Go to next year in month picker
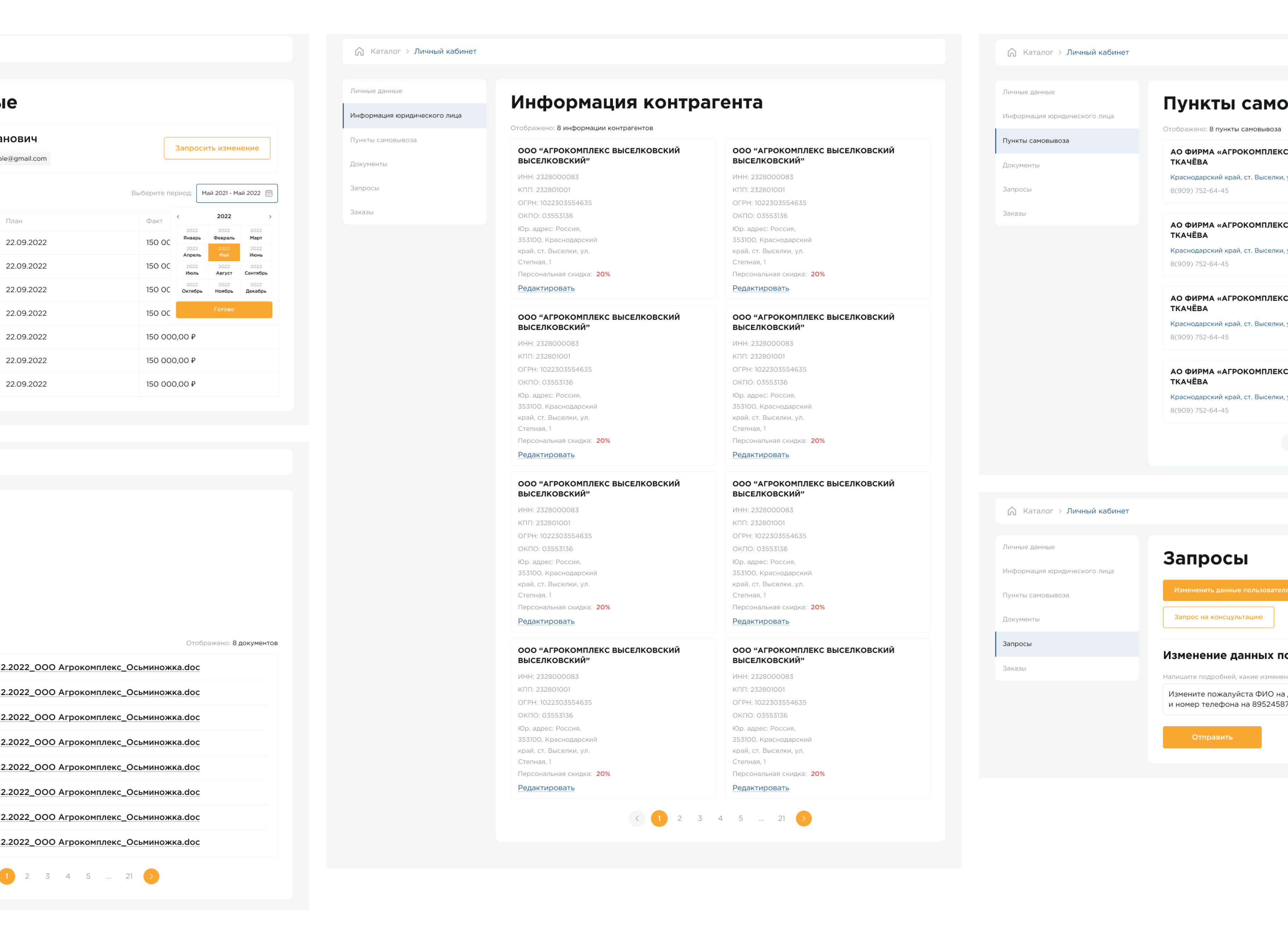This screenshot has height=944, width=1288. (270, 216)
